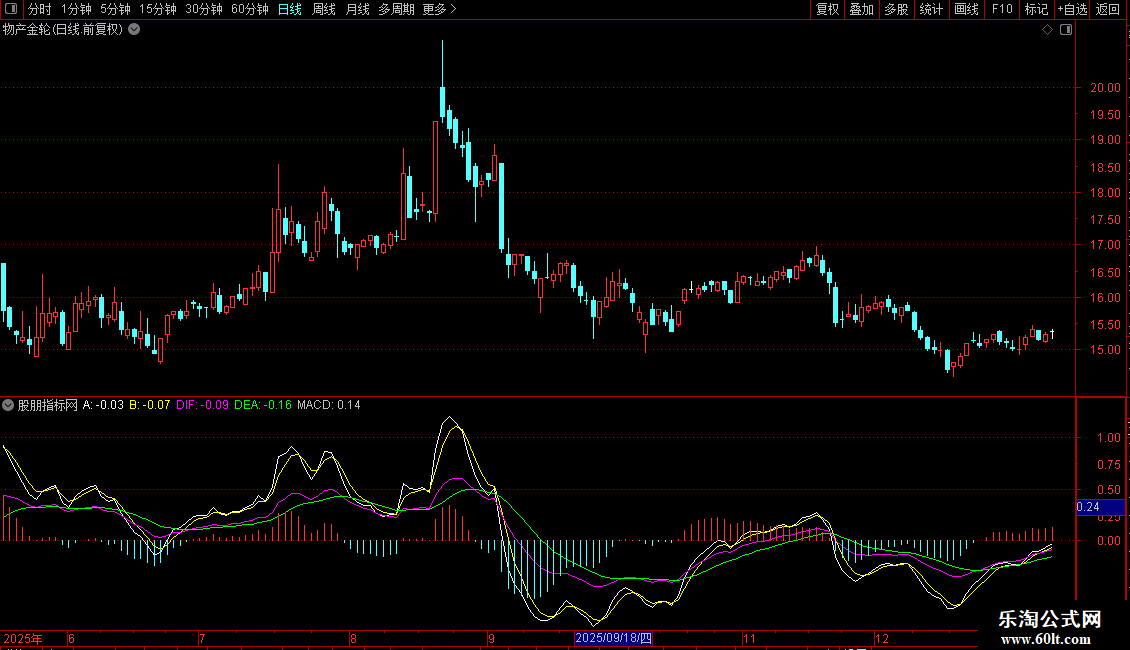Select the 60分钟 period
Image resolution: width=1130 pixels, height=650 pixels.
tap(249, 10)
